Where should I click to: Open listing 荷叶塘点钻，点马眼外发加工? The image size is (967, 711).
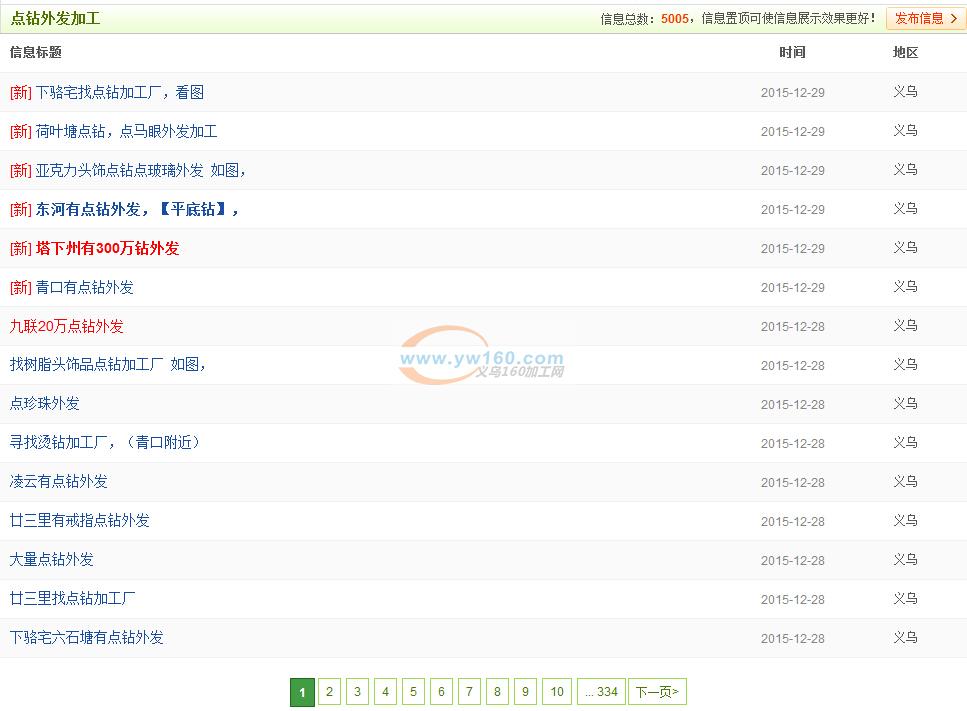click(x=126, y=131)
